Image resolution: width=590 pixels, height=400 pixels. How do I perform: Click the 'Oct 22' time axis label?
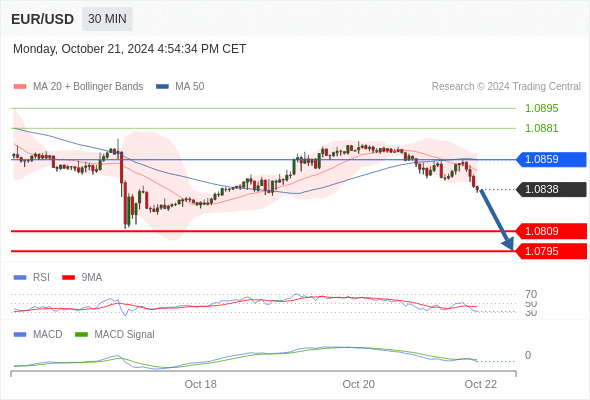pos(481,384)
